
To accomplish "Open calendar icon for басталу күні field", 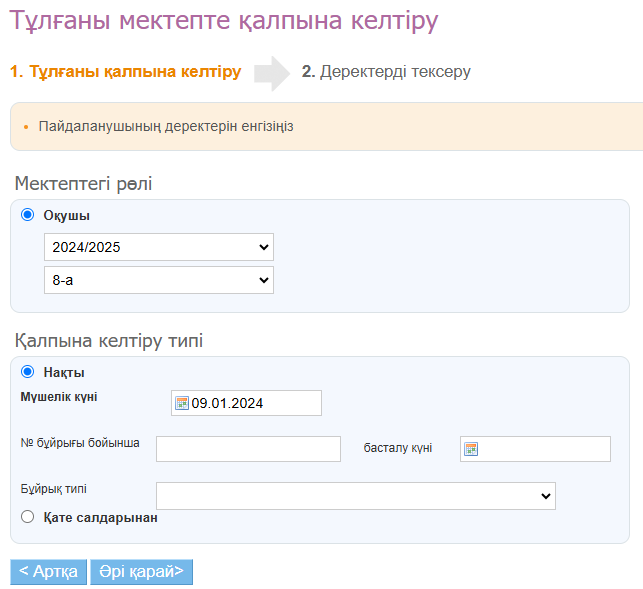I will point(471,449).
